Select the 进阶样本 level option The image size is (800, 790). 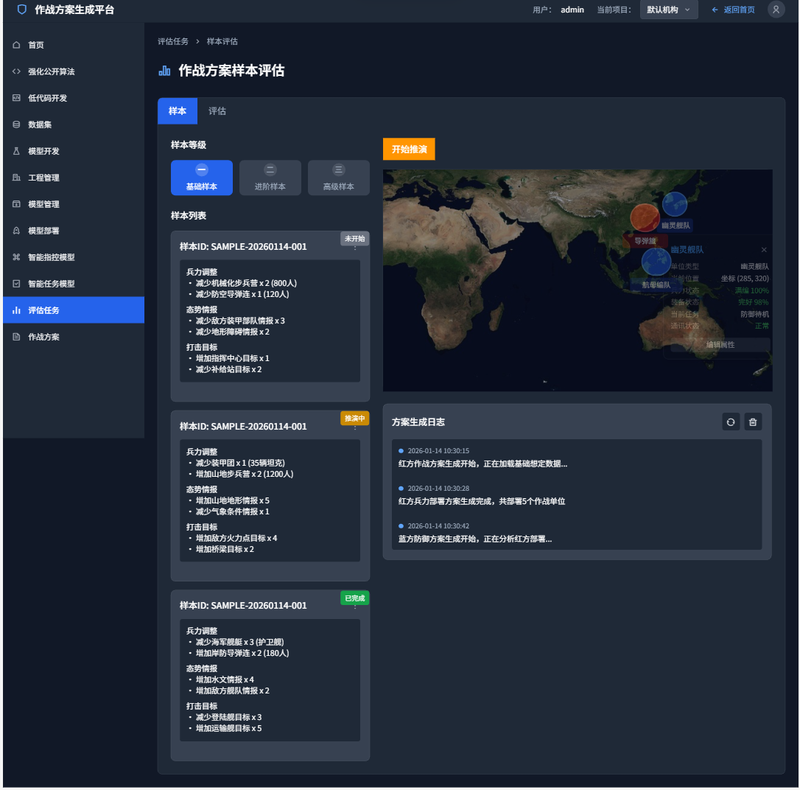pos(270,178)
